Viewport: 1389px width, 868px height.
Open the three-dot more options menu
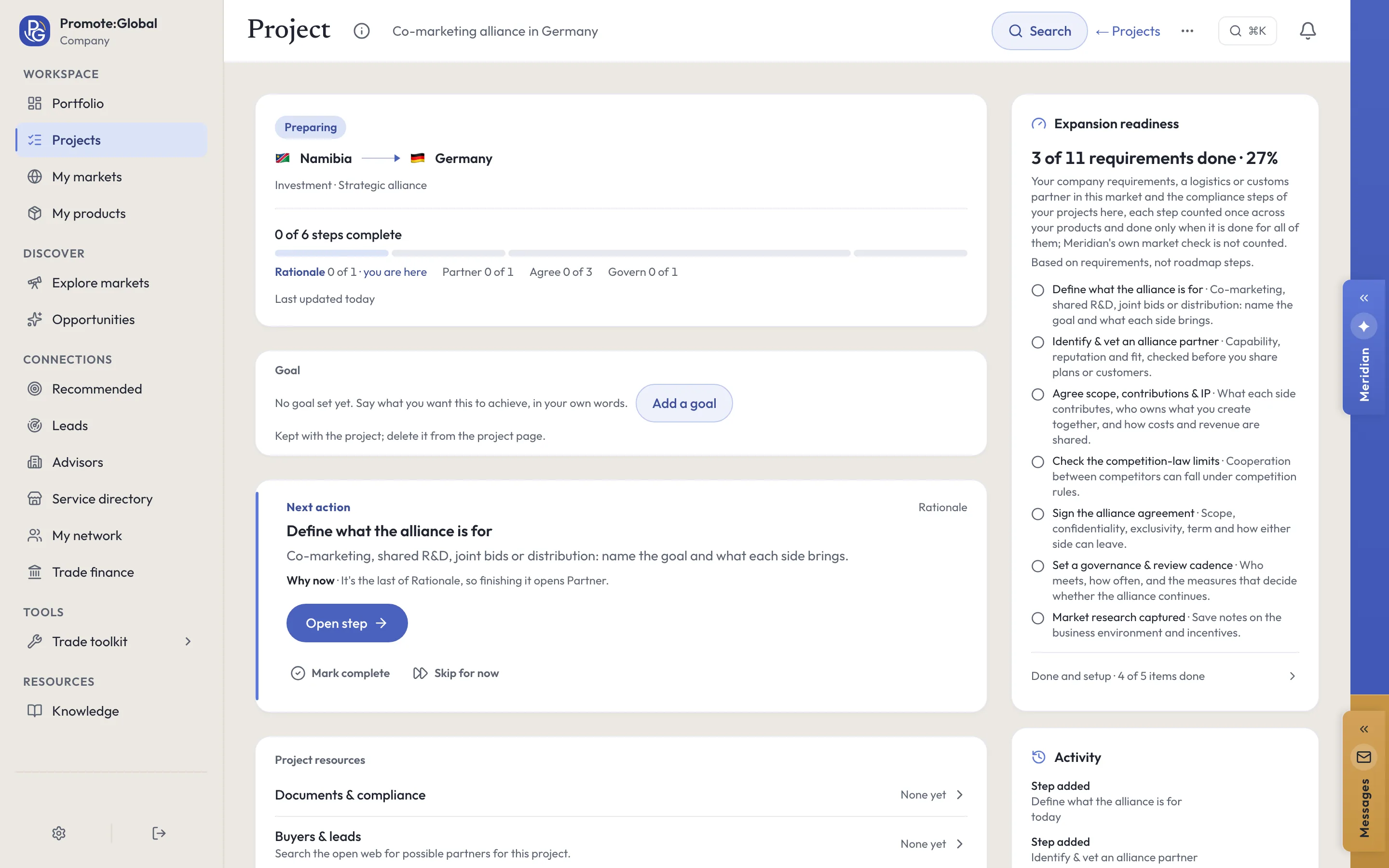pos(1187,31)
